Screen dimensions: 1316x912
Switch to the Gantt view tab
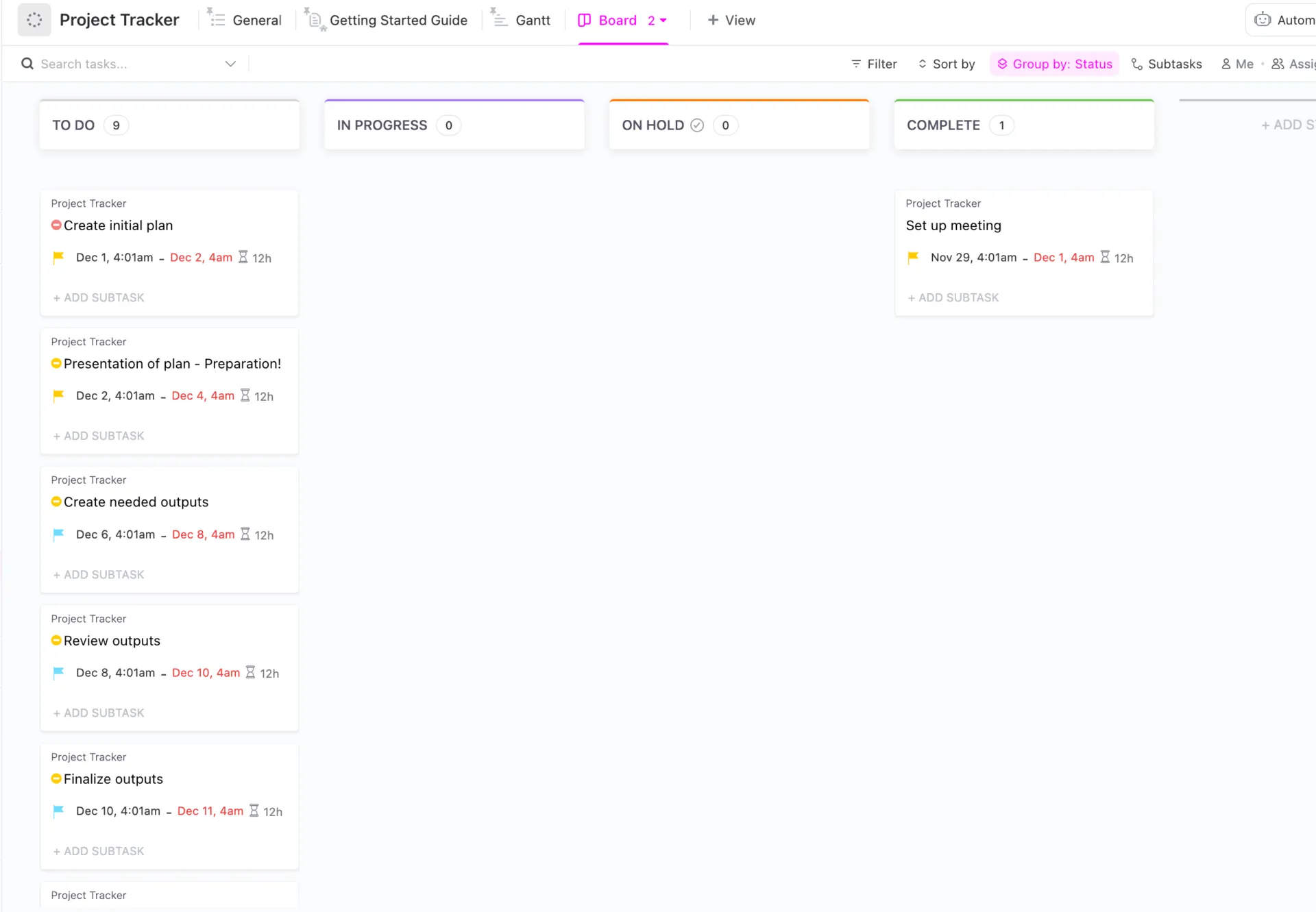click(522, 20)
